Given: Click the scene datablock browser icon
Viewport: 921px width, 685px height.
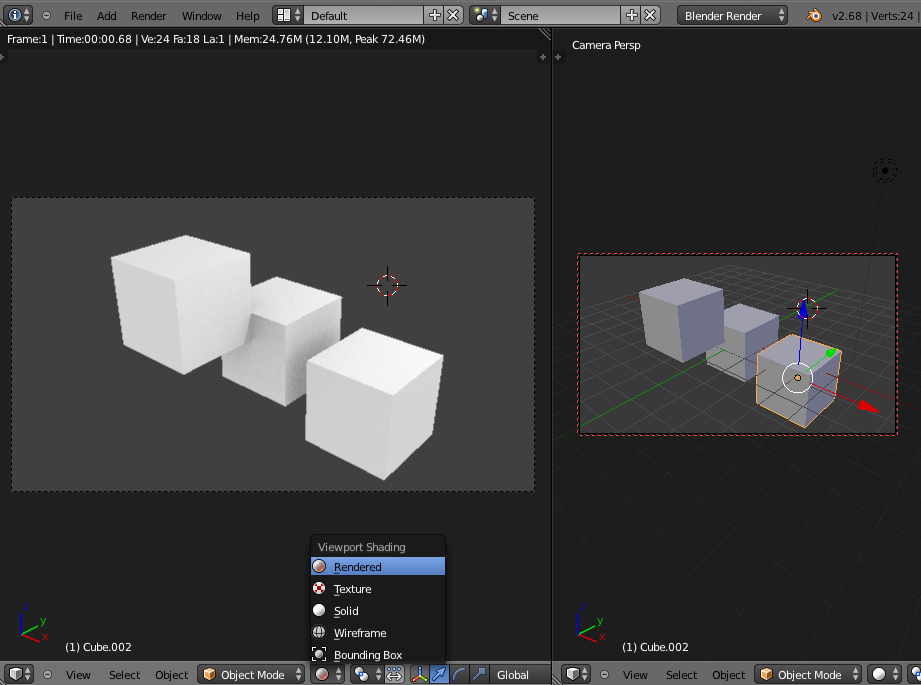Looking at the screenshot, I should (x=482, y=15).
